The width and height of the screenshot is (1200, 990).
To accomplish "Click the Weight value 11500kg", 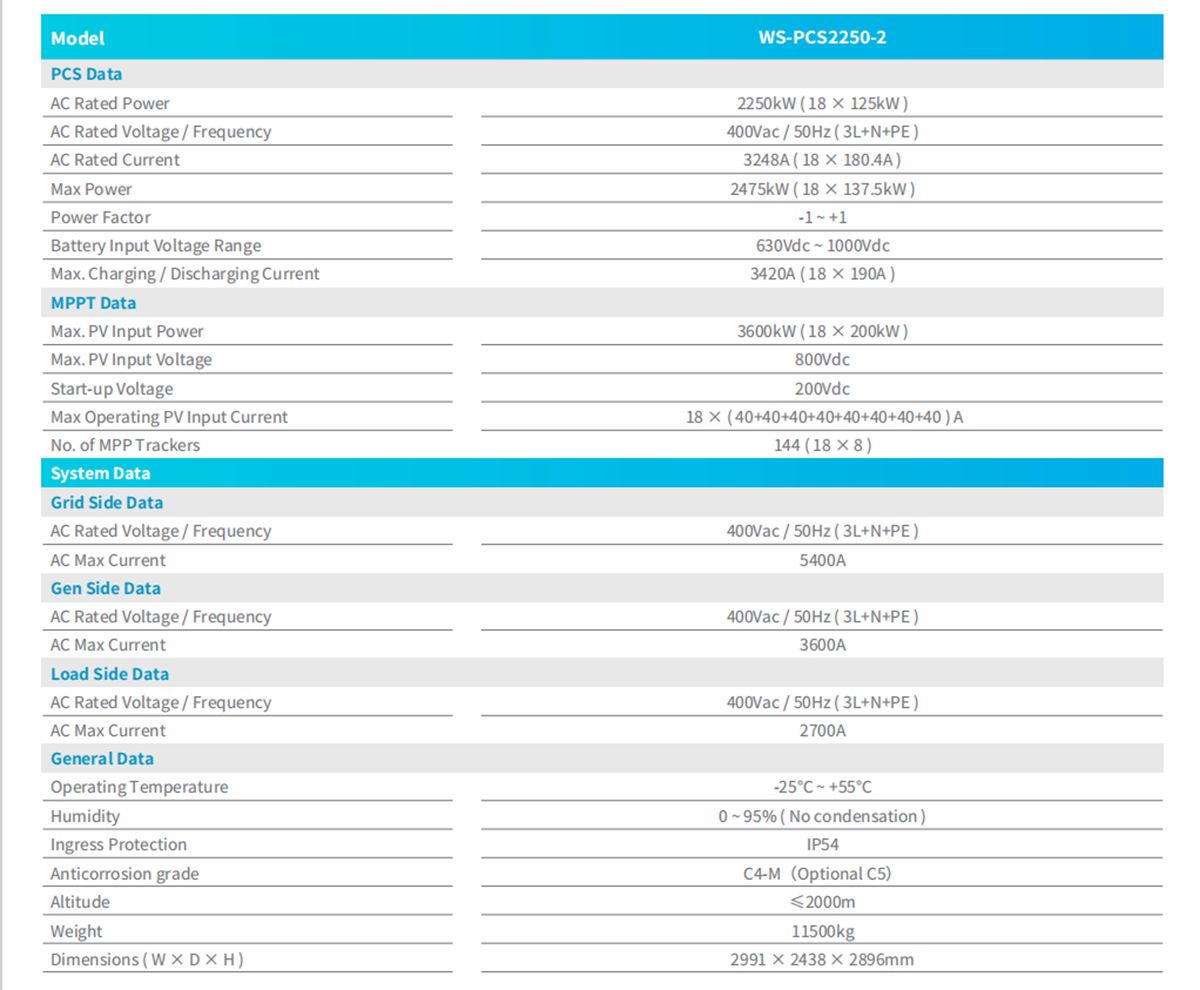I will point(822,931).
